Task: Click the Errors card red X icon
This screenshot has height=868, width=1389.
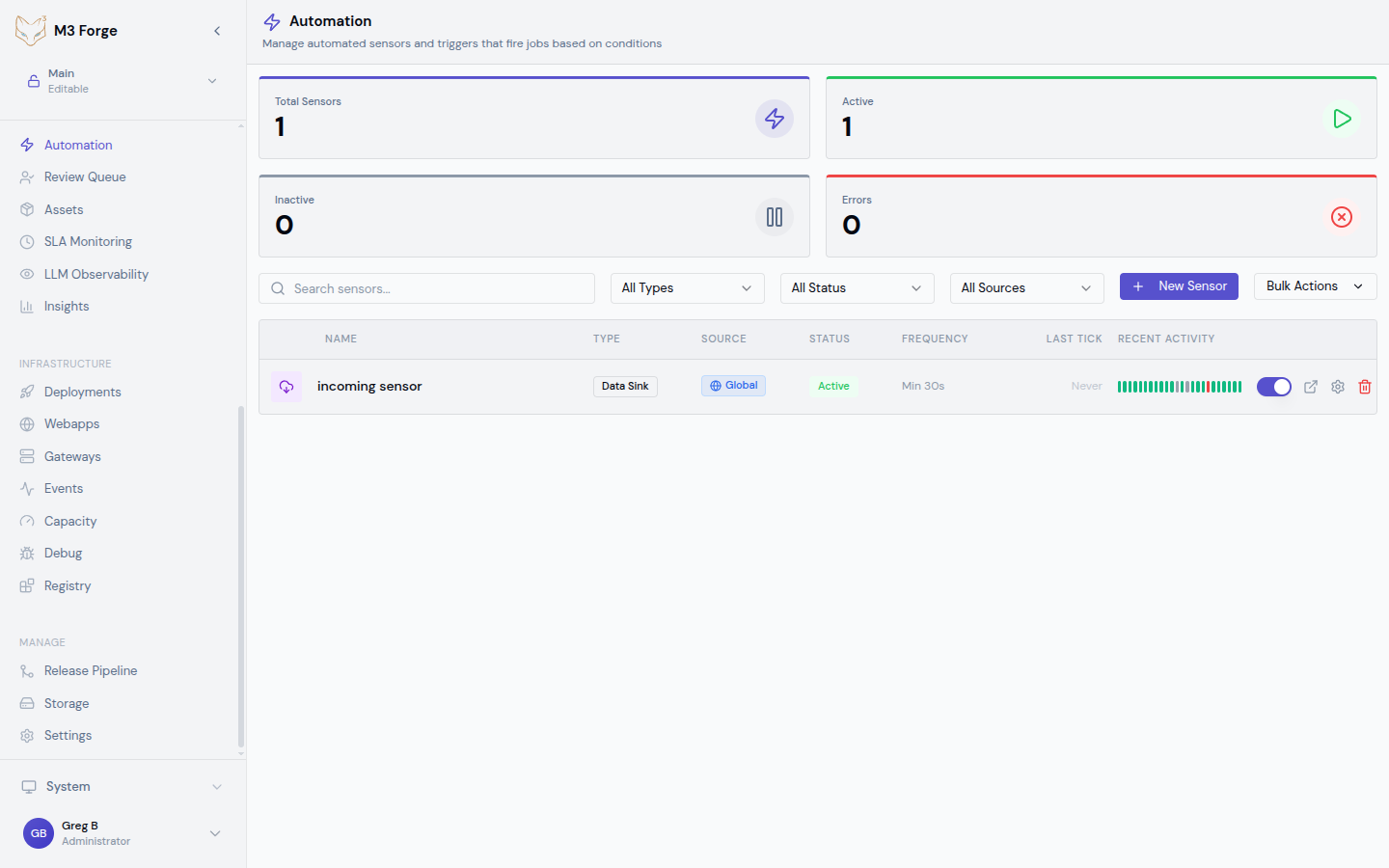Action: pos(1341,217)
